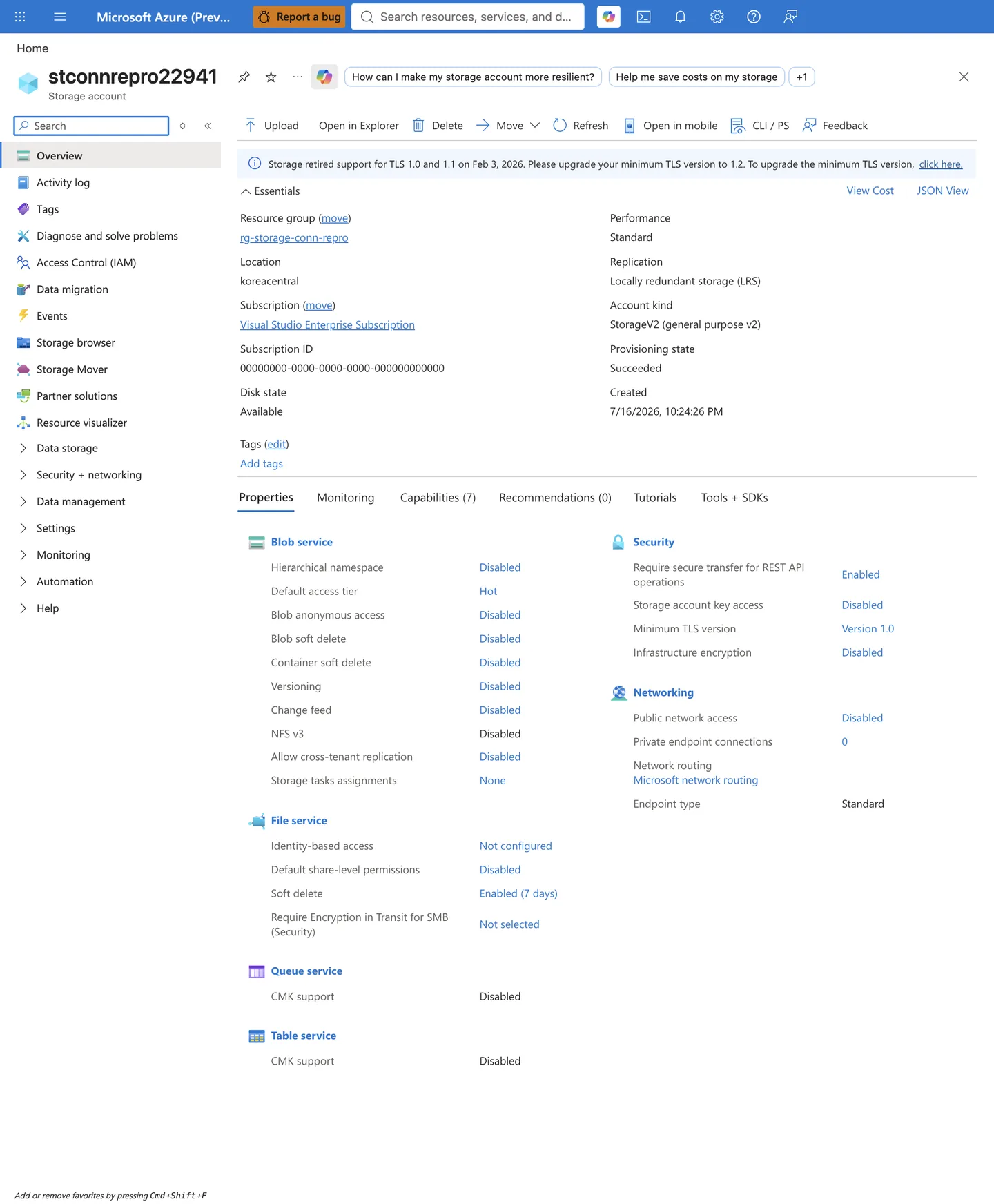Click the Add tags link
Image resolution: width=994 pixels, height=1204 pixels.
(x=262, y=463)
